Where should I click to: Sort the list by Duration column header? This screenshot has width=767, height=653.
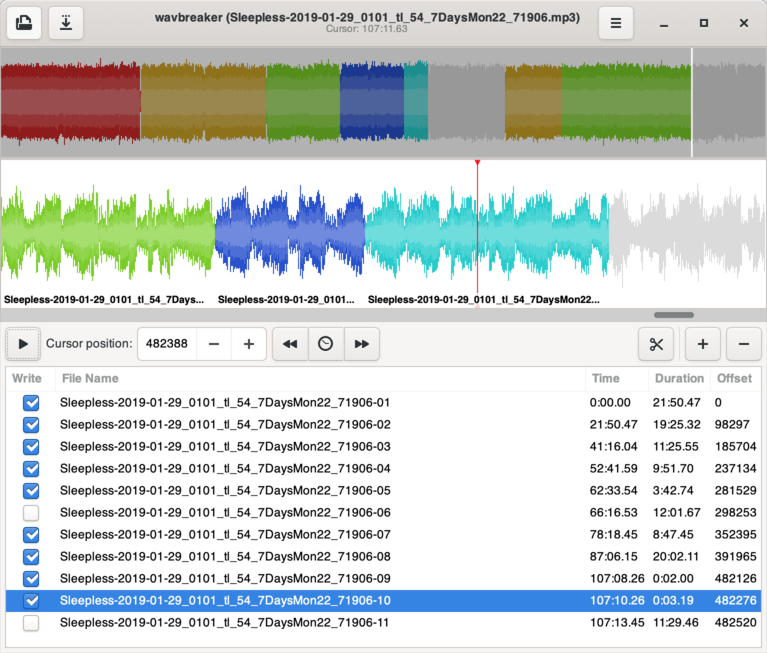(679, 379)
